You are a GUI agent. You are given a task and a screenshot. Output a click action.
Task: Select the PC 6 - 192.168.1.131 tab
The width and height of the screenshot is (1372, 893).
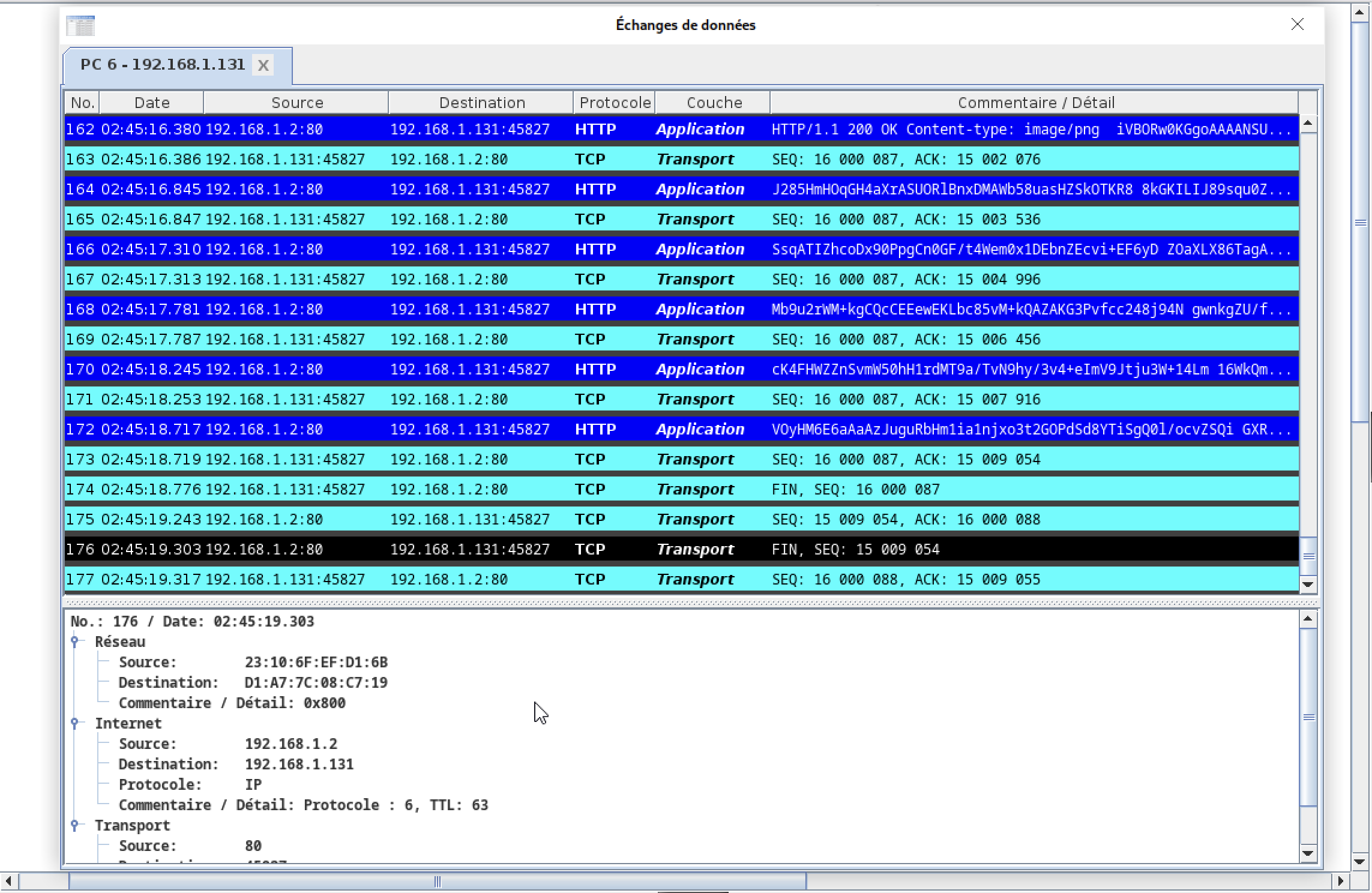coord(163,65)
